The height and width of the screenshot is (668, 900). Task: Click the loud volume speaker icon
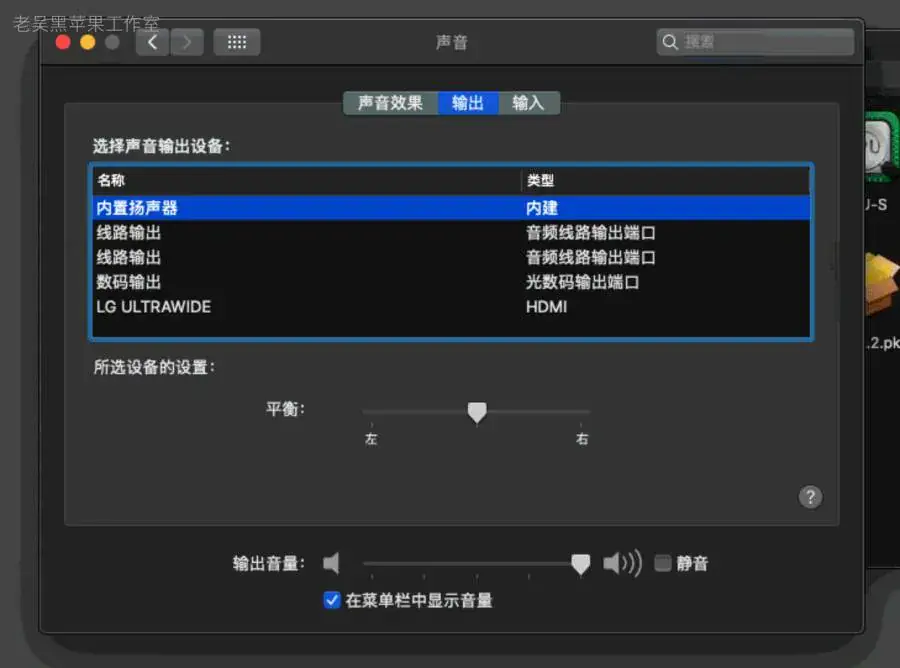622,563
